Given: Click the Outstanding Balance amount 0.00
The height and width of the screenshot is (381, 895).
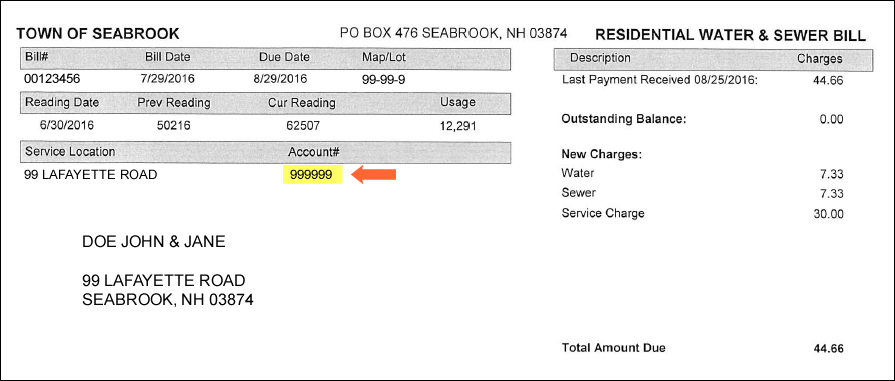Looking at the screenshot, I should point(831,120).
